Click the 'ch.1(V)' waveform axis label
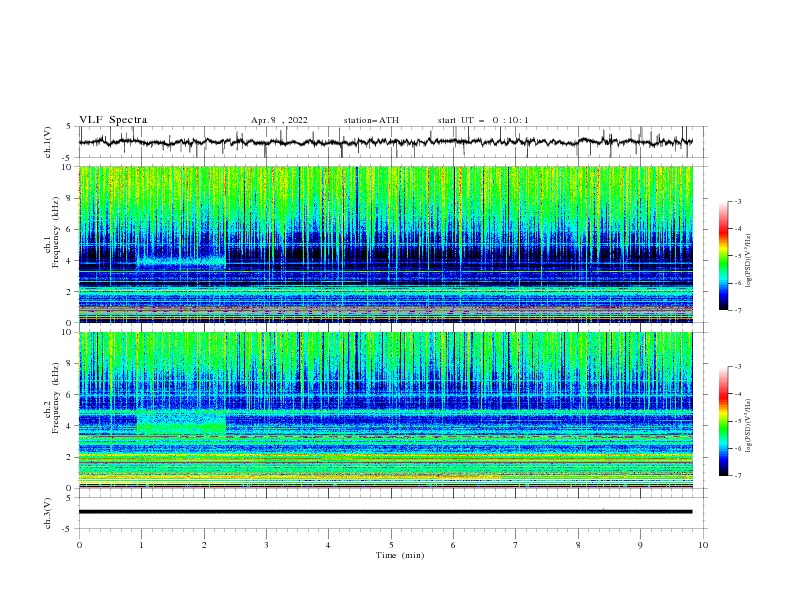Image resolution: width=792 pixels, height=612 pixels. 48,142
